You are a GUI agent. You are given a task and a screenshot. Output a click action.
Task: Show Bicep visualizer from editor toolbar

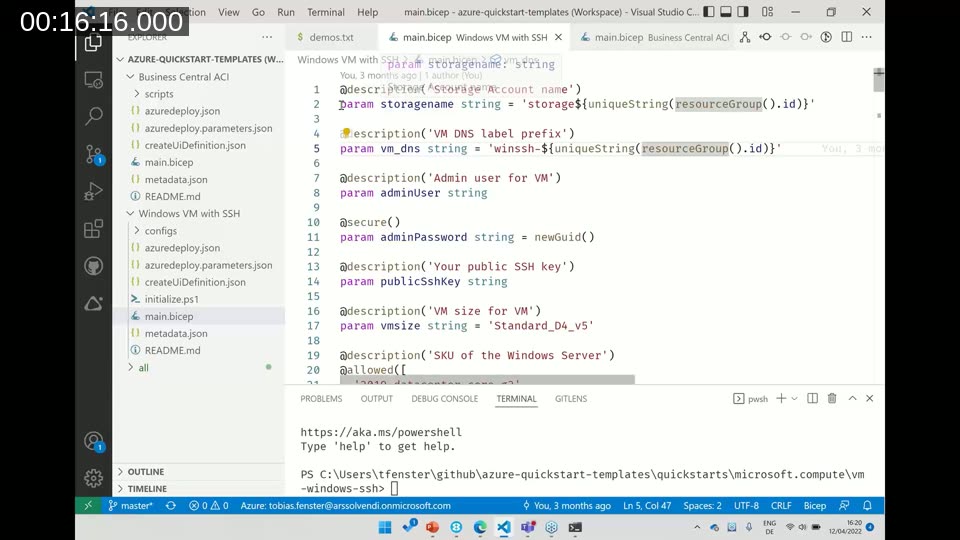[744, 37]
